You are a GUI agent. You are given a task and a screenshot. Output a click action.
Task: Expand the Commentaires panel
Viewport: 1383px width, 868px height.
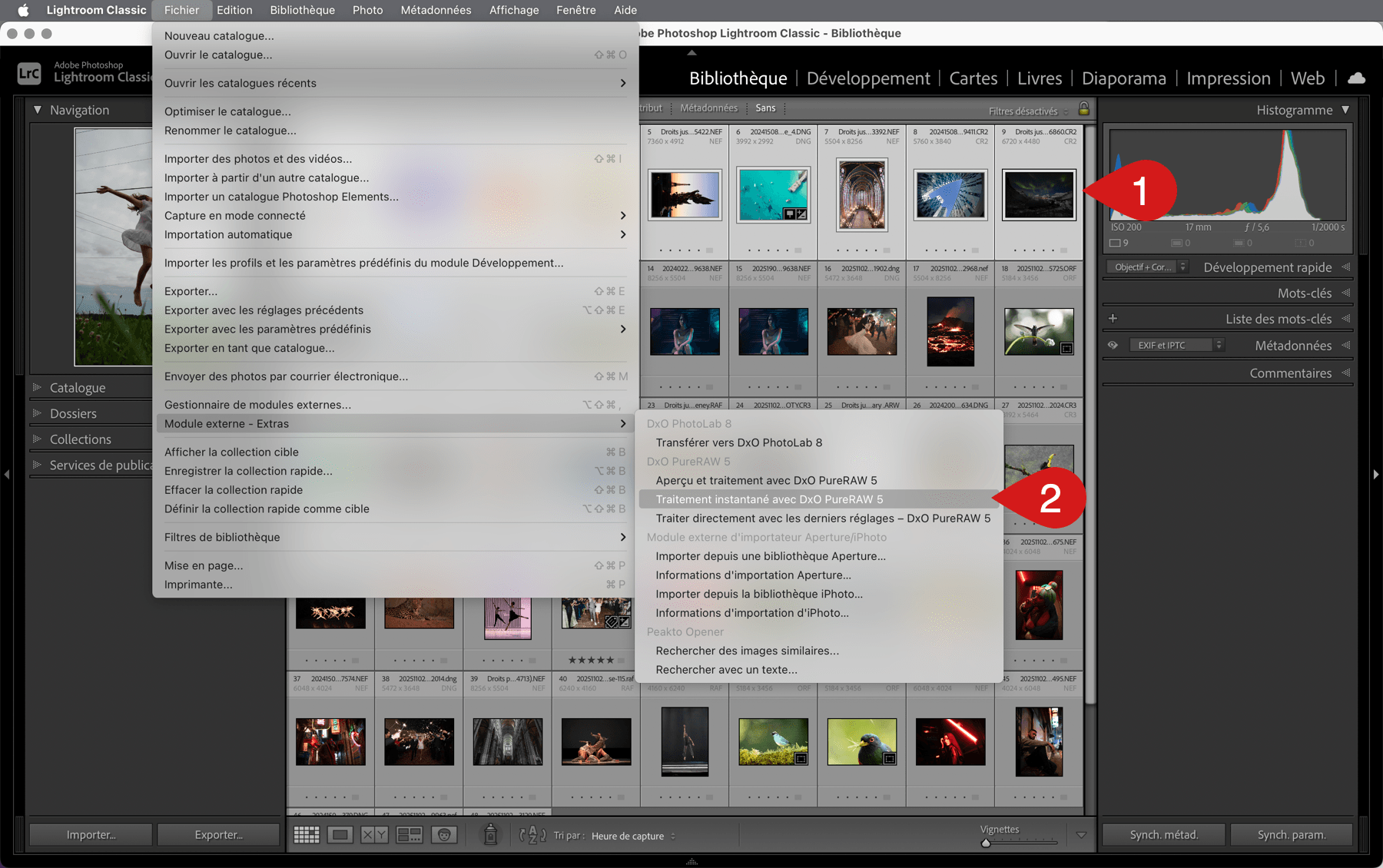coord(1346,373)
